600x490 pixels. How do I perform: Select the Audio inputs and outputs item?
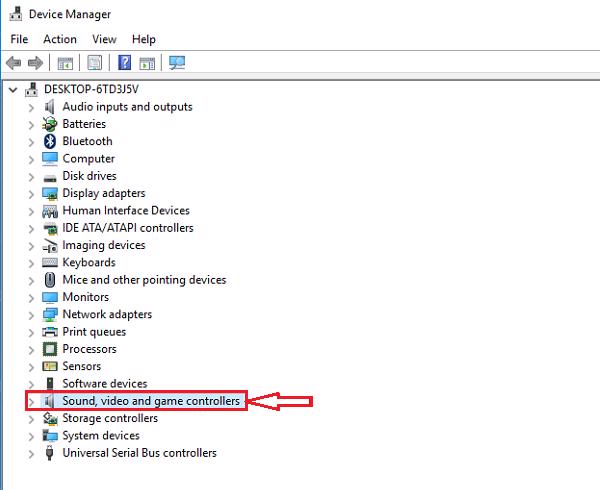click(x=127, y=107)
